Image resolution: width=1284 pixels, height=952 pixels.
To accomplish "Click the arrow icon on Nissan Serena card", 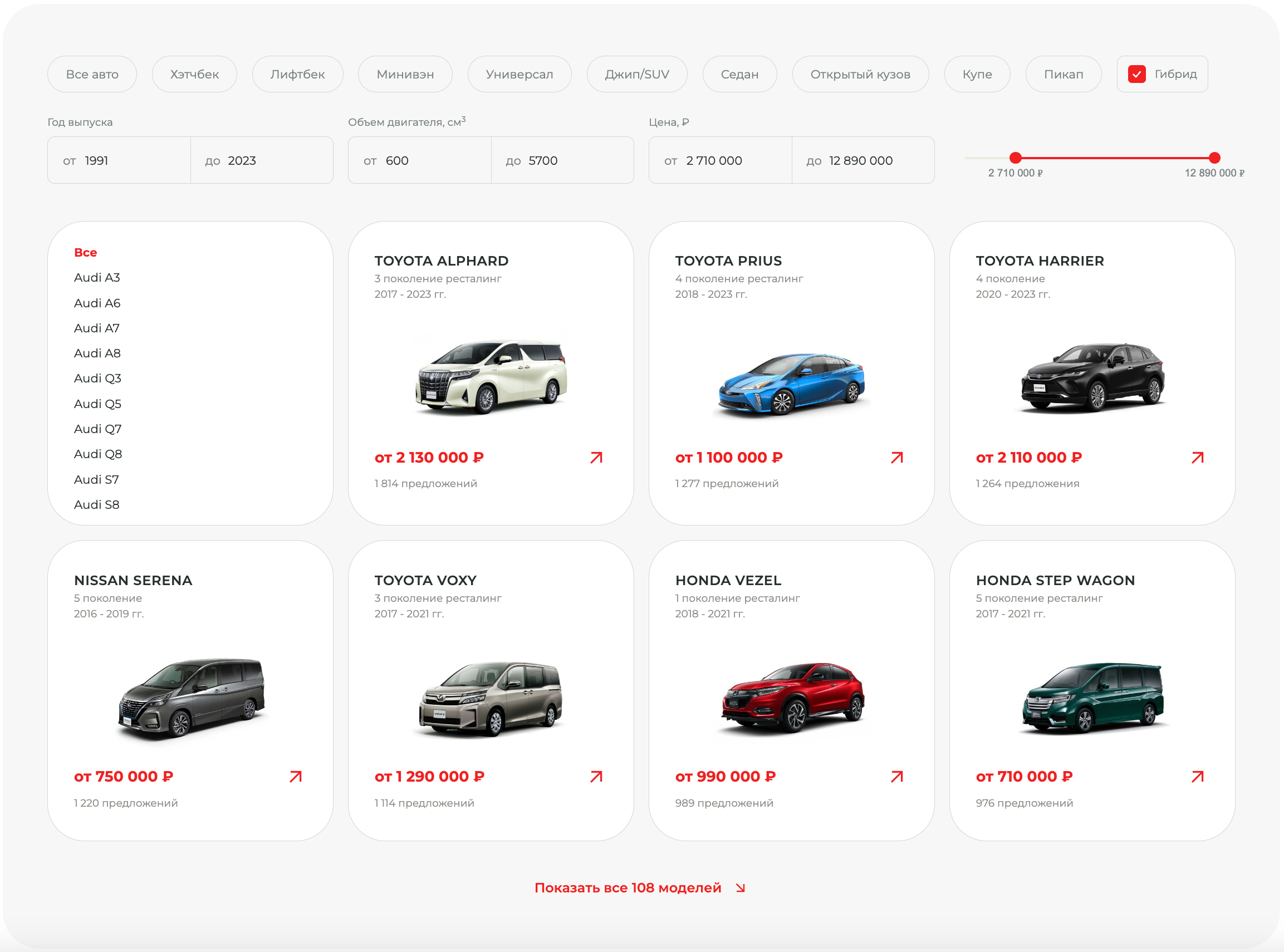I will click(296, 777).
